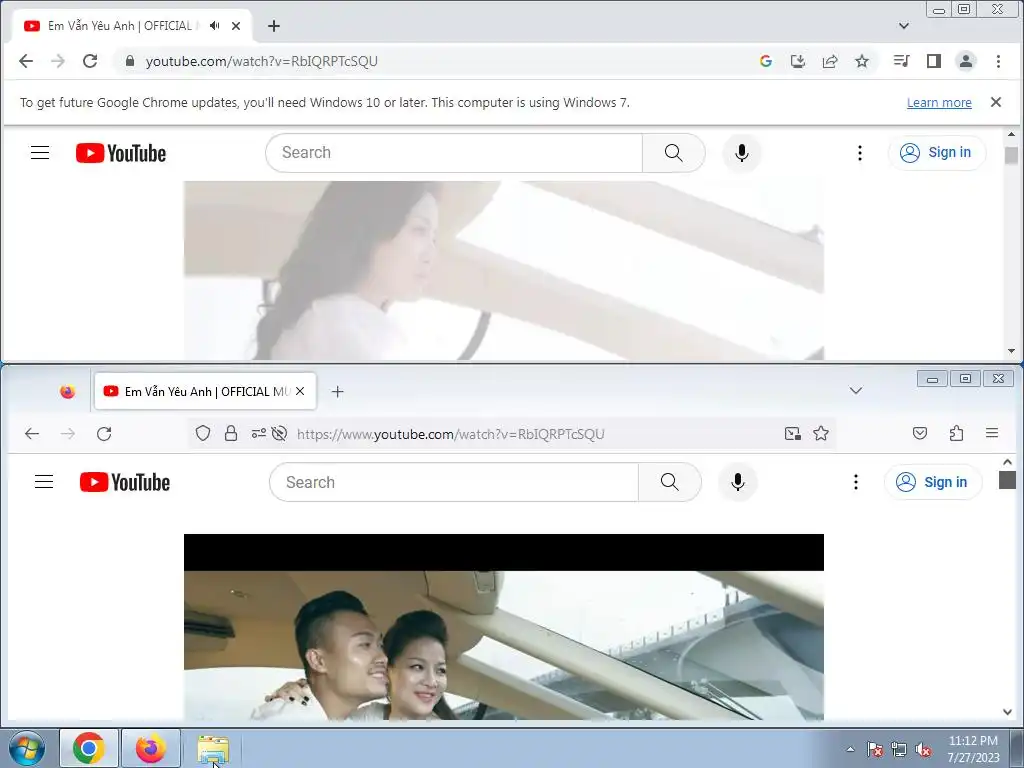Image resolution: width=1024 pixels, height=768 pixels.
Task: Click YouTube logo in Chrome window
Action: 121,153
